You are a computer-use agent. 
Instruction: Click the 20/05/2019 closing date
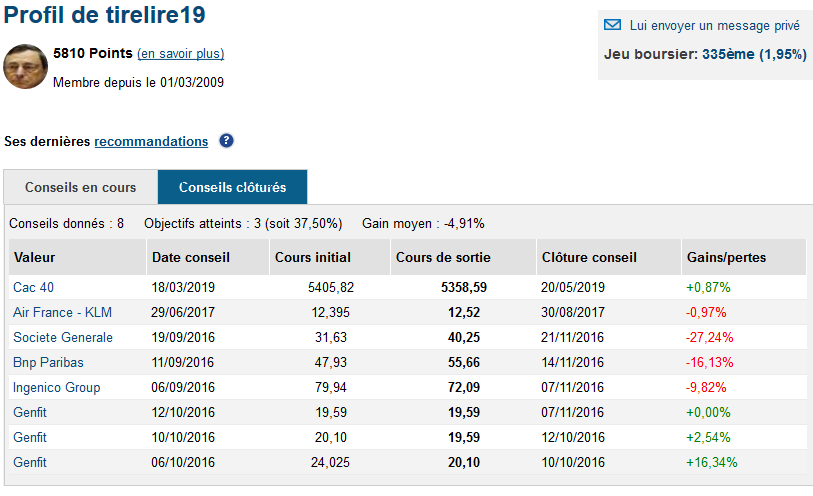tap(572, 287)
